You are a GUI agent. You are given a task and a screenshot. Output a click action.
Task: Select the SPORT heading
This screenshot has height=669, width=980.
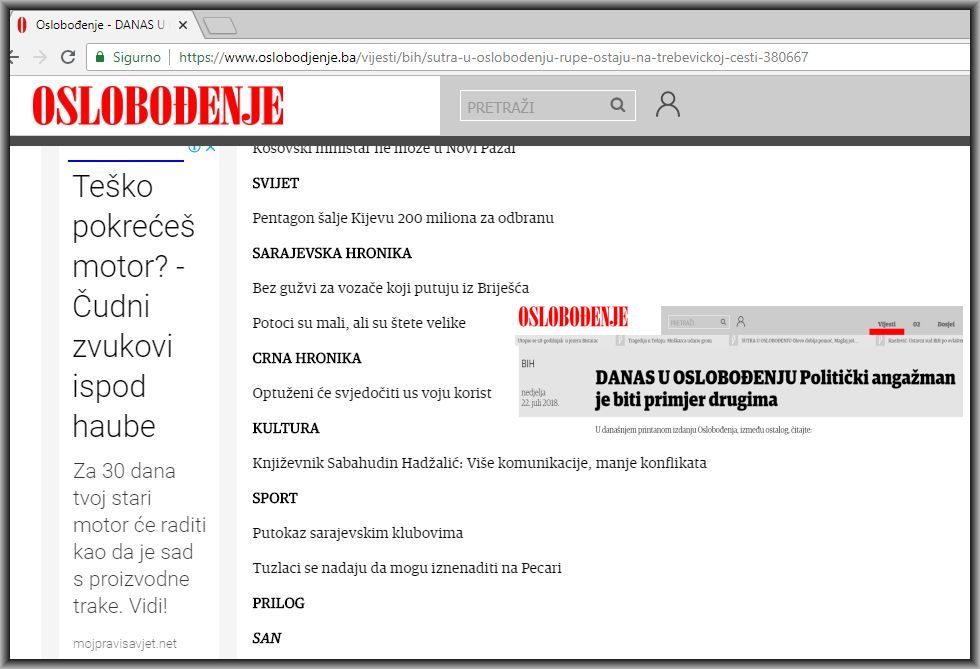pos(275,498)
